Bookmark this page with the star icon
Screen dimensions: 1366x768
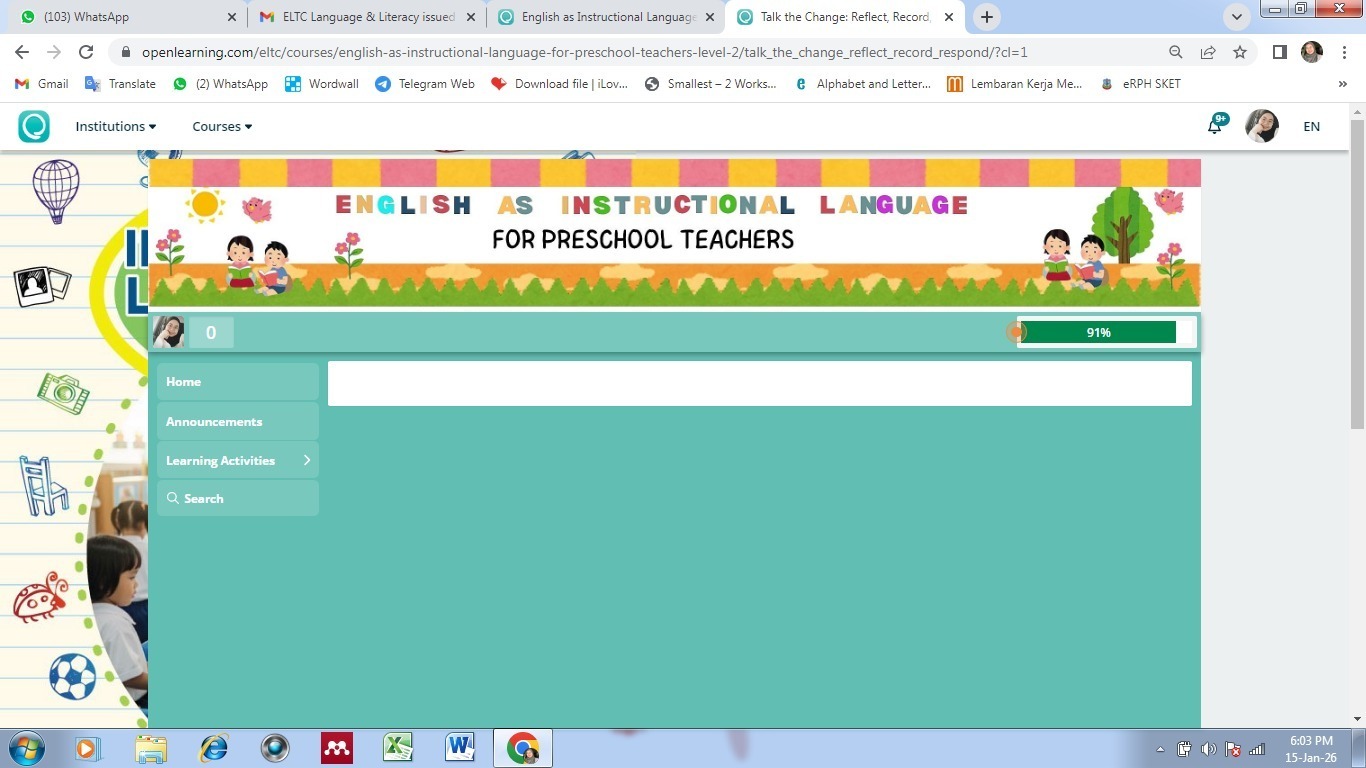tap(1240, 52)
